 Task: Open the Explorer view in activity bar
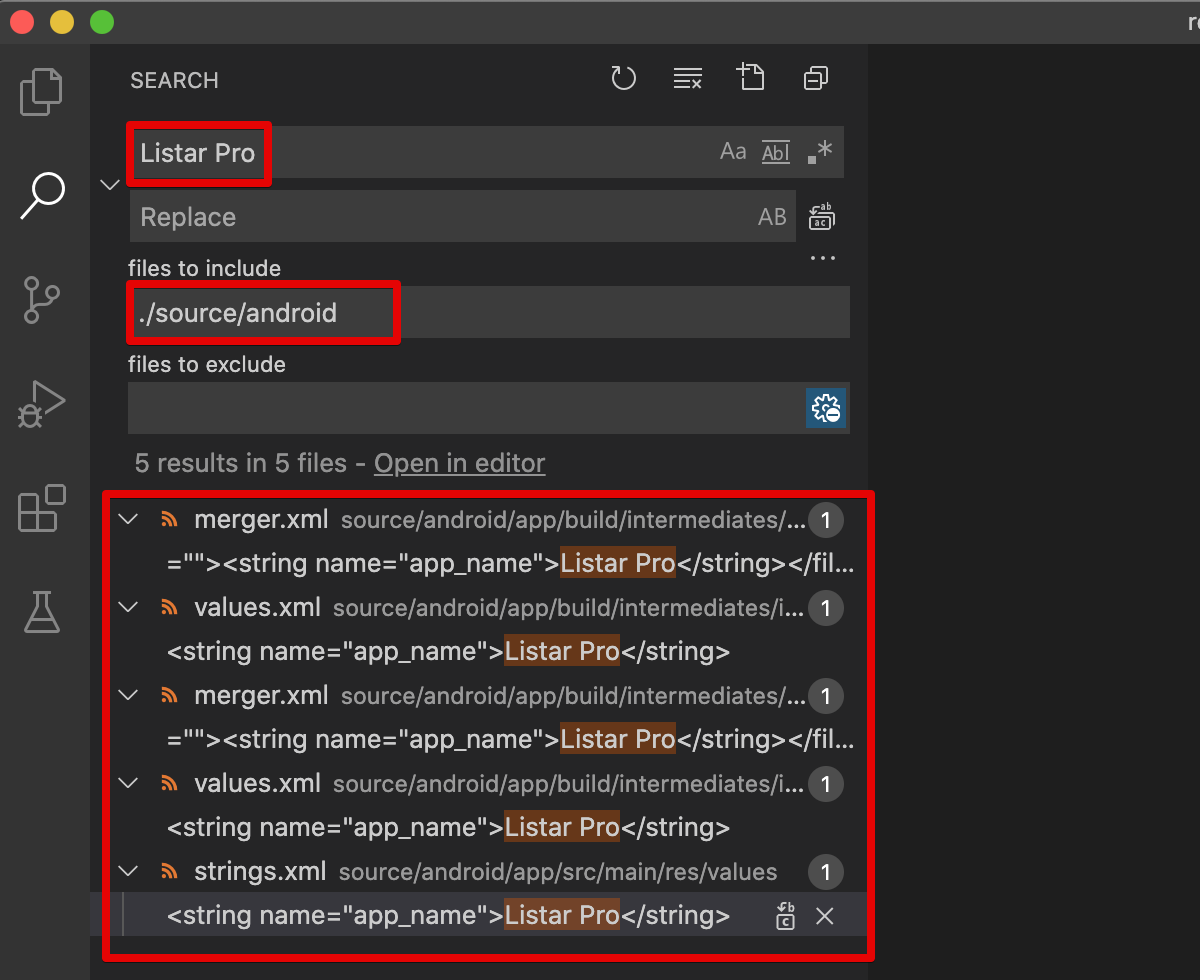(x=42, y=91)
